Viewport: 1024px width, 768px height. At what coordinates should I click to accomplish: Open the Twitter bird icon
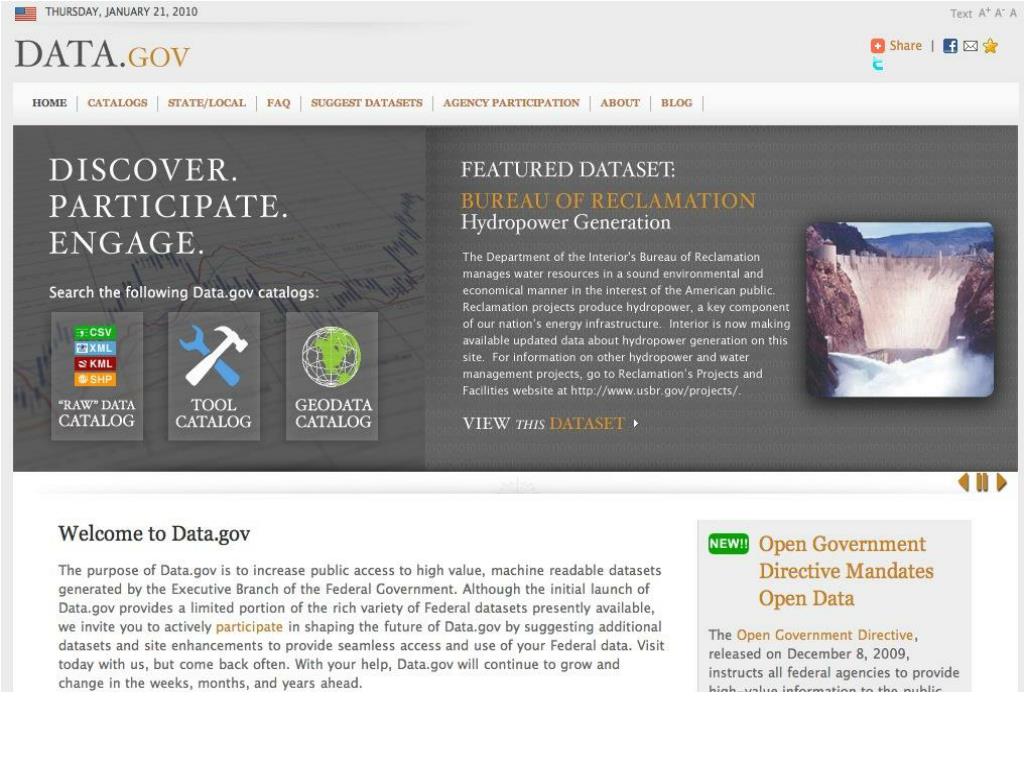(x=878, y=64)
